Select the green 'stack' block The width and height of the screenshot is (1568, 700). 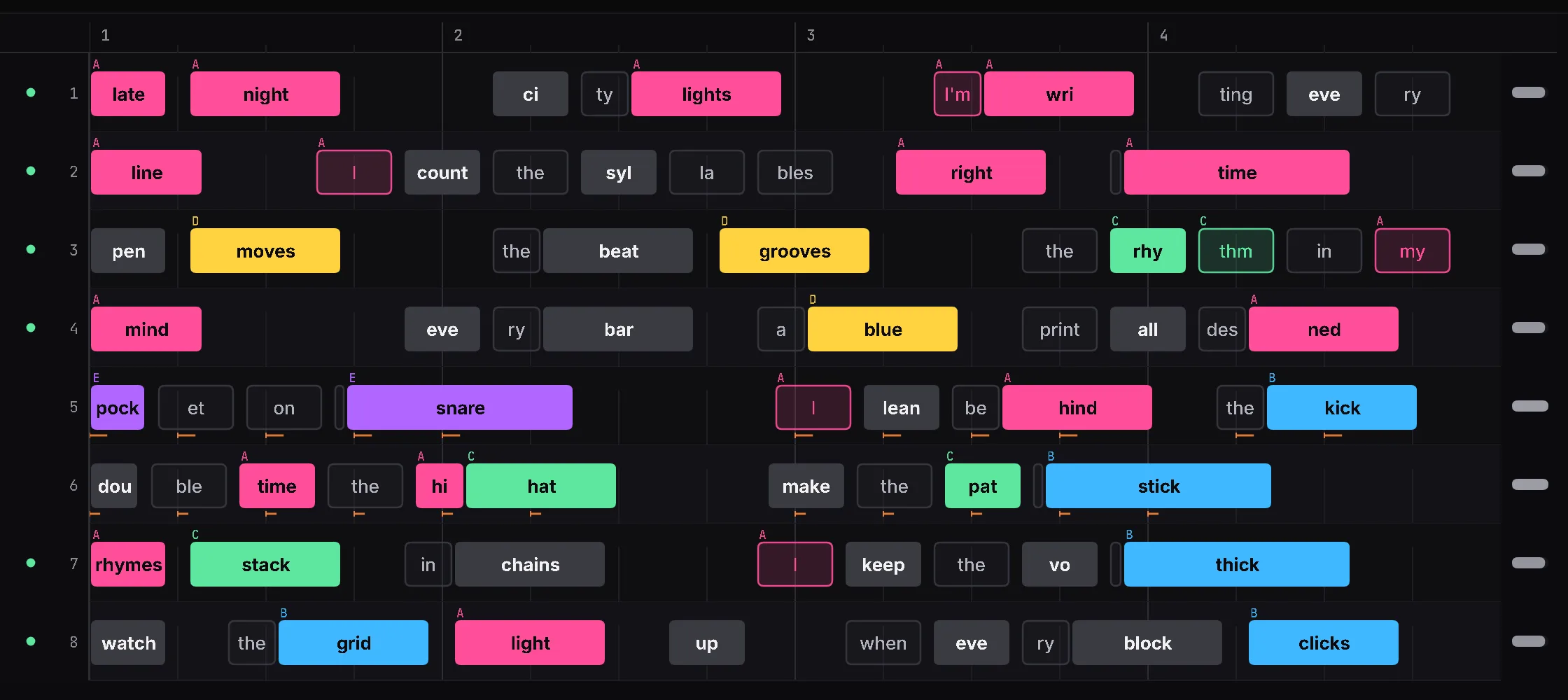[265, 564]
